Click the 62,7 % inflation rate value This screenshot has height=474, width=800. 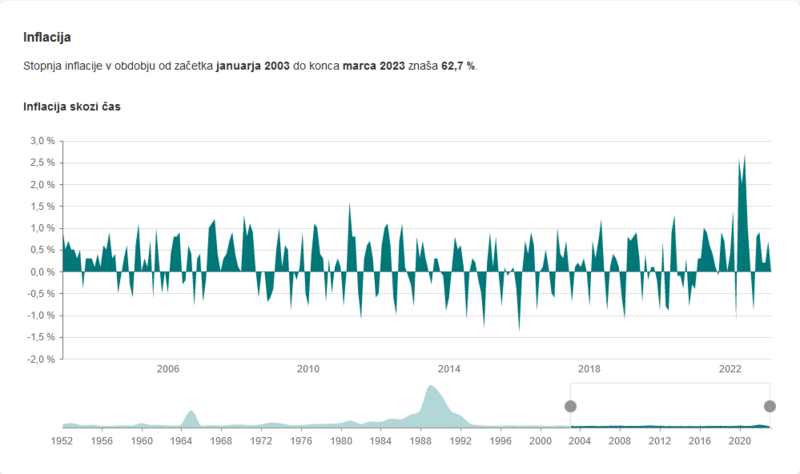tap(458, 65)
